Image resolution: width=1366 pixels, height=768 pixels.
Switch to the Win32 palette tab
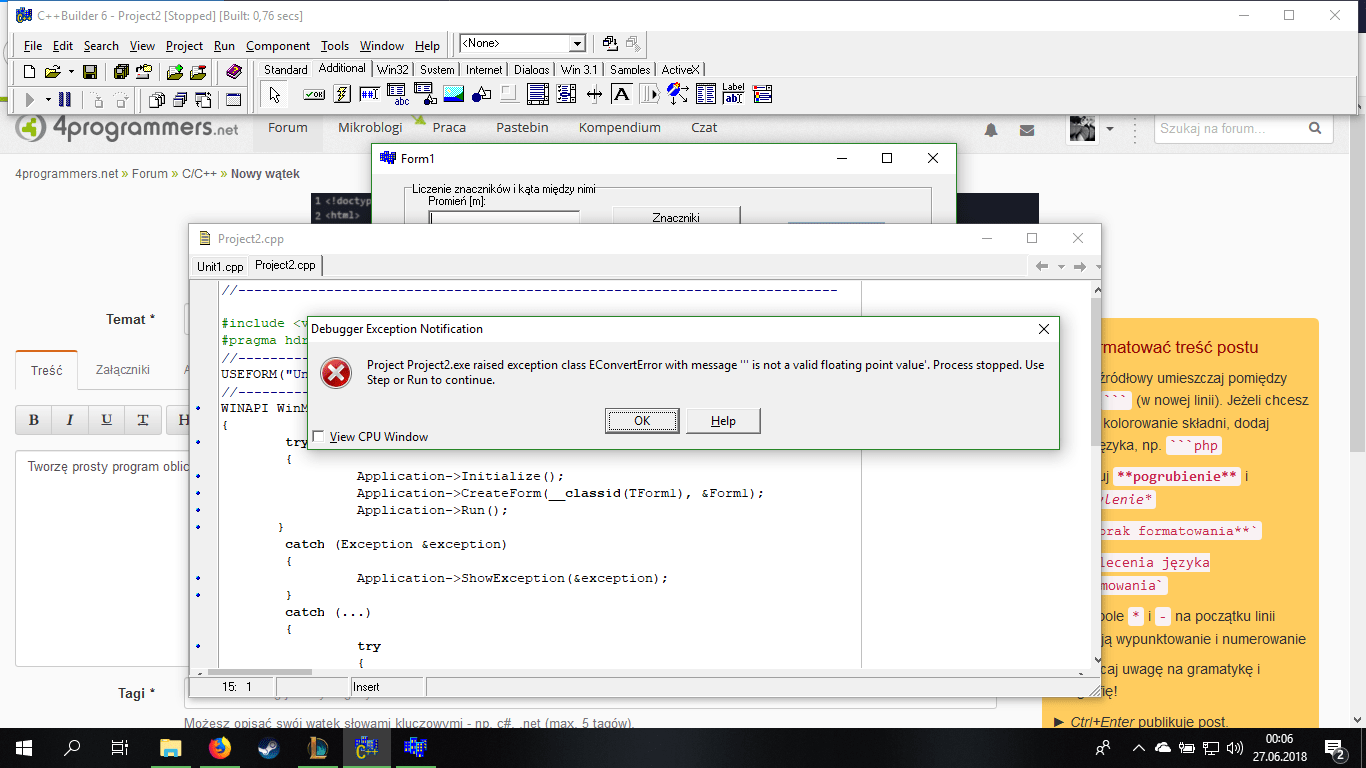pyautogui.click(x=393, y=70)
